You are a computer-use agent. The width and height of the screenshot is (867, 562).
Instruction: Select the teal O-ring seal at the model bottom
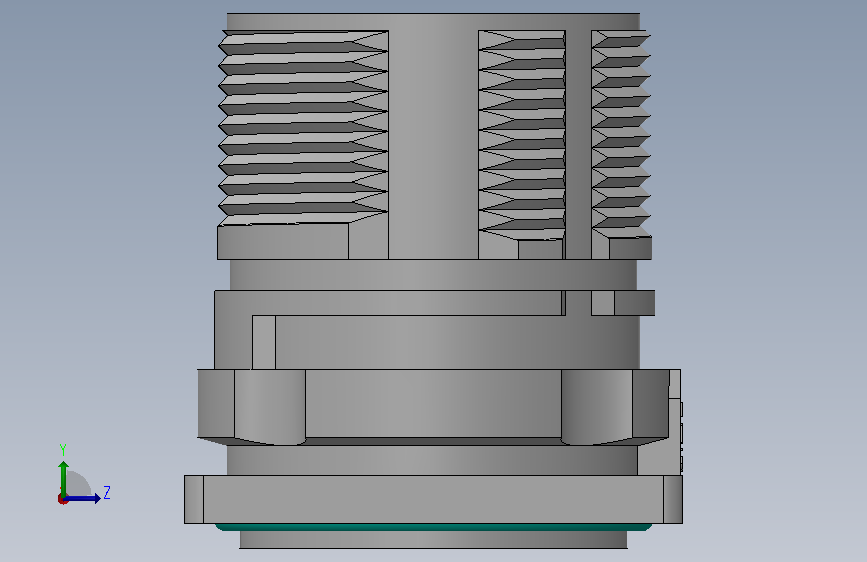(434, 528)
